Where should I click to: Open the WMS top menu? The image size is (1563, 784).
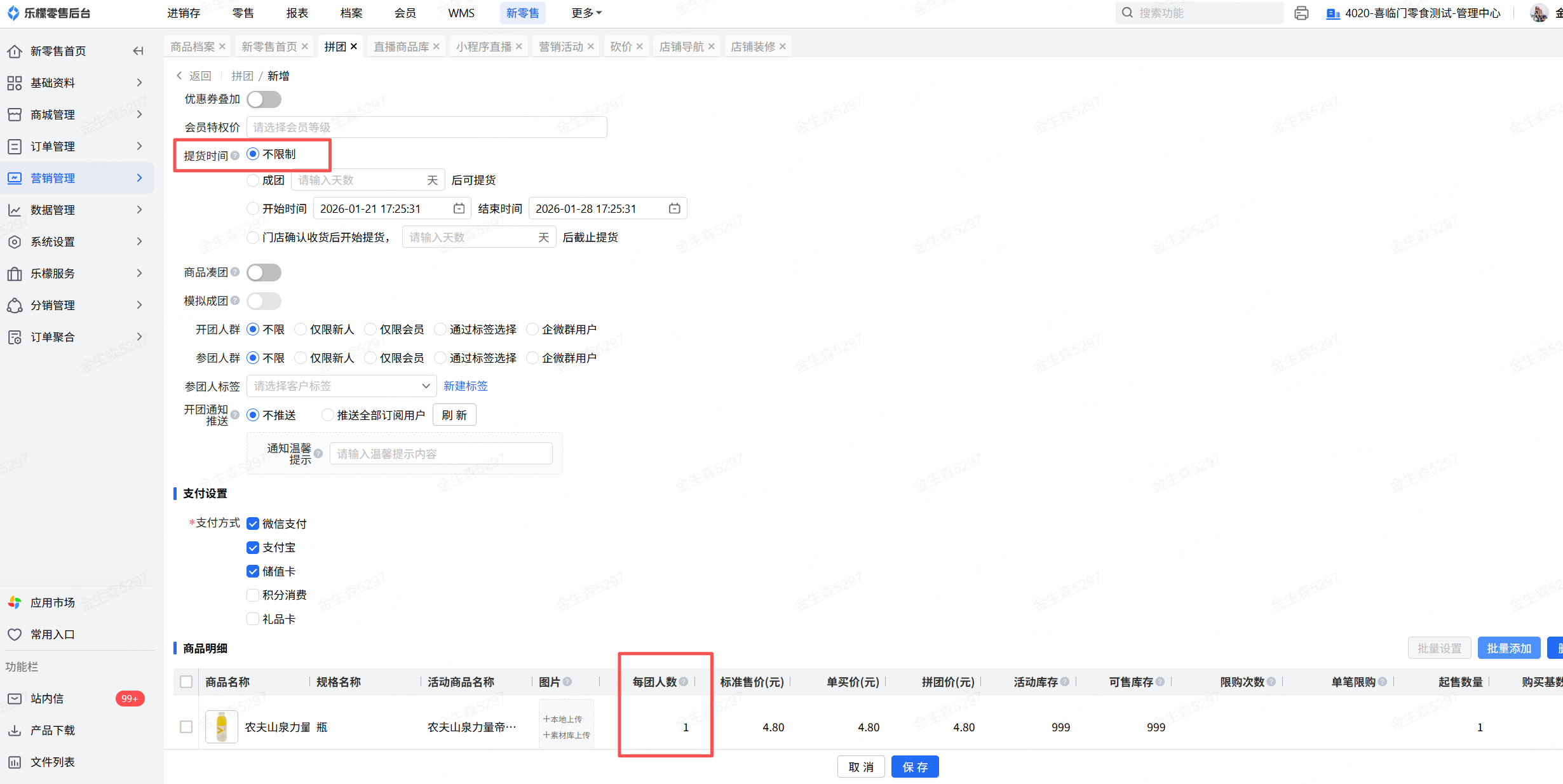point(461,13)
